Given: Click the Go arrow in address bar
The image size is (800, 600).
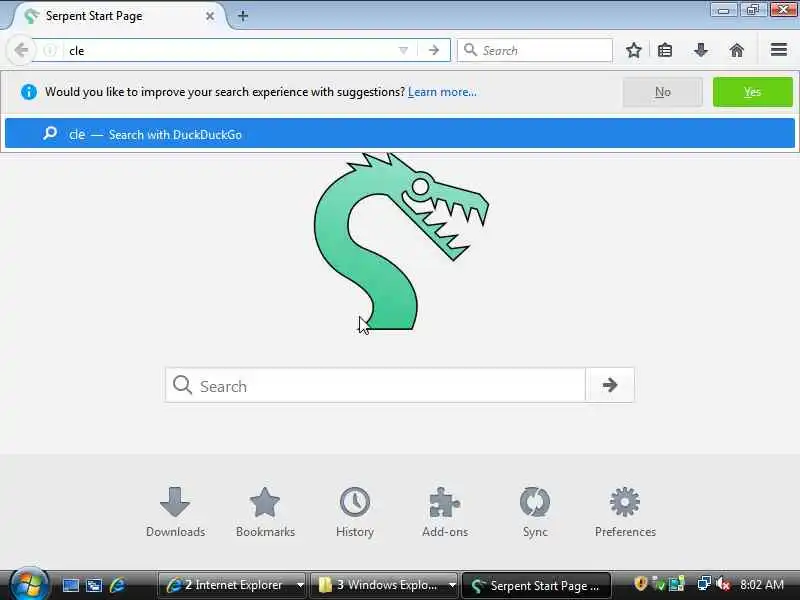Looking at the screenshot, I should tap(434, 50).
